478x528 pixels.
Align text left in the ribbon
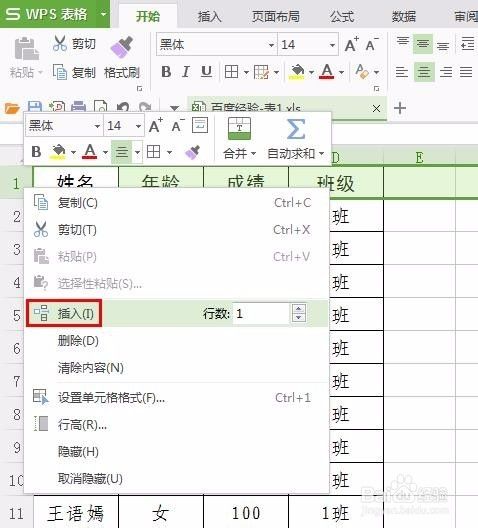point(402,72)
